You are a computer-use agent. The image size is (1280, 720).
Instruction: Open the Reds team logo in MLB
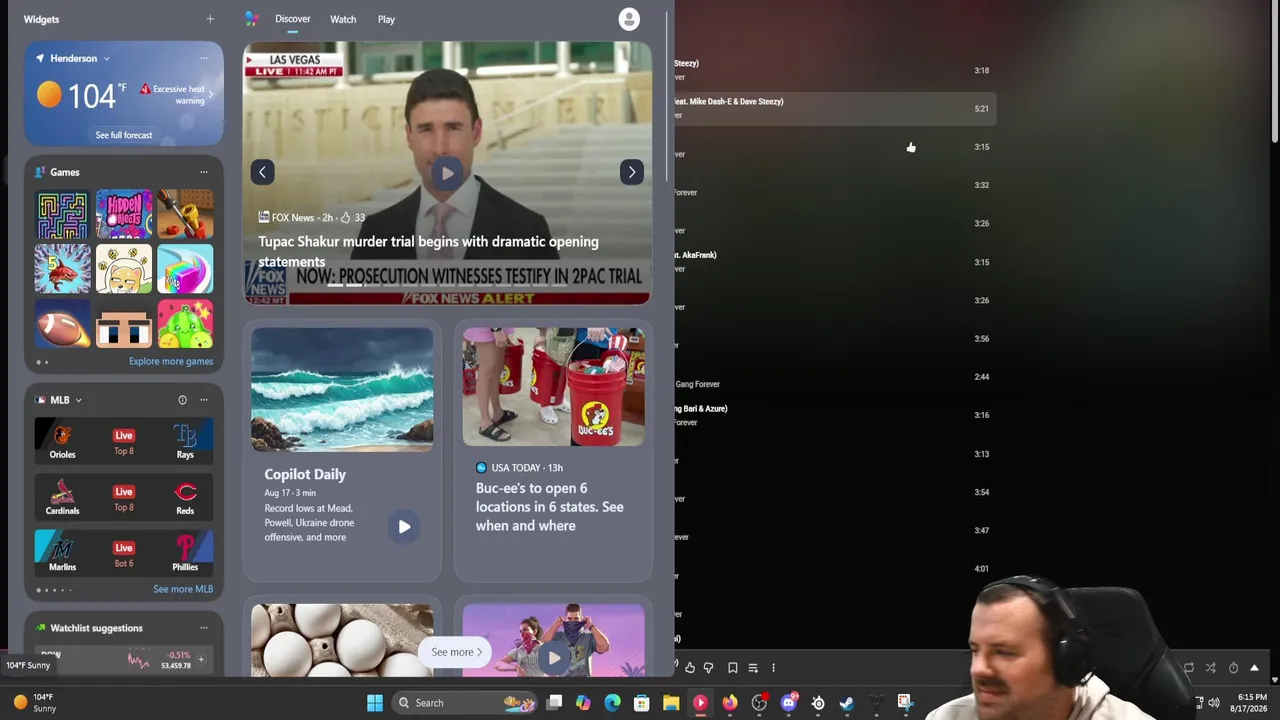[x=185, y=491]
